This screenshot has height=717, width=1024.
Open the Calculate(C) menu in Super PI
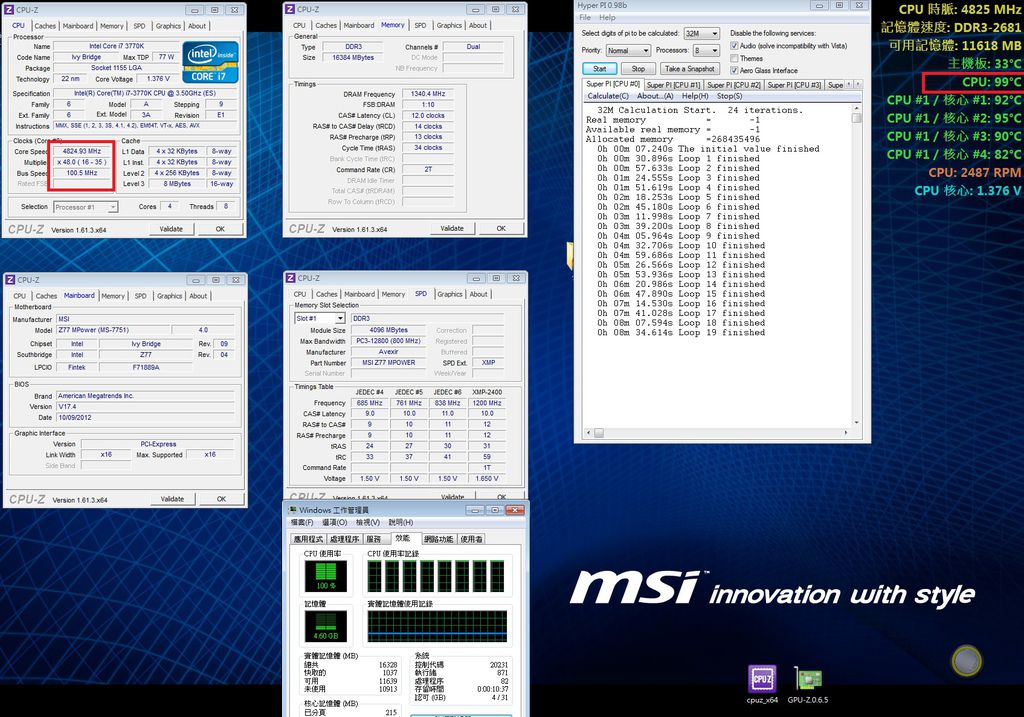pyautogui.click(x=608, y=96)
